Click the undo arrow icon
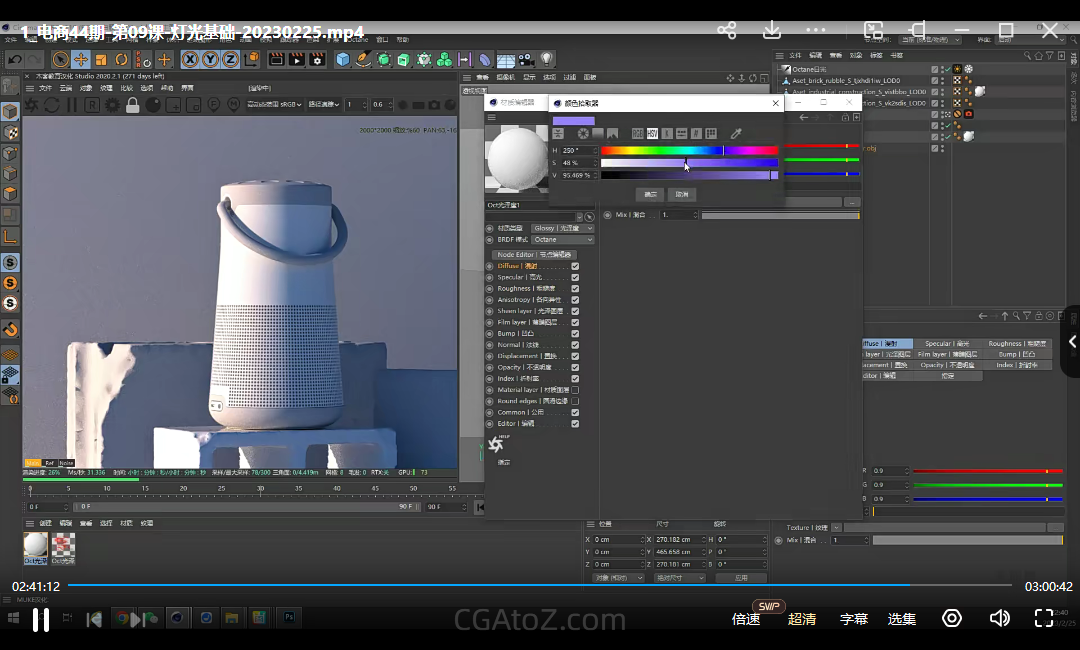1080x650 pixels. click(x=14, y=60)
